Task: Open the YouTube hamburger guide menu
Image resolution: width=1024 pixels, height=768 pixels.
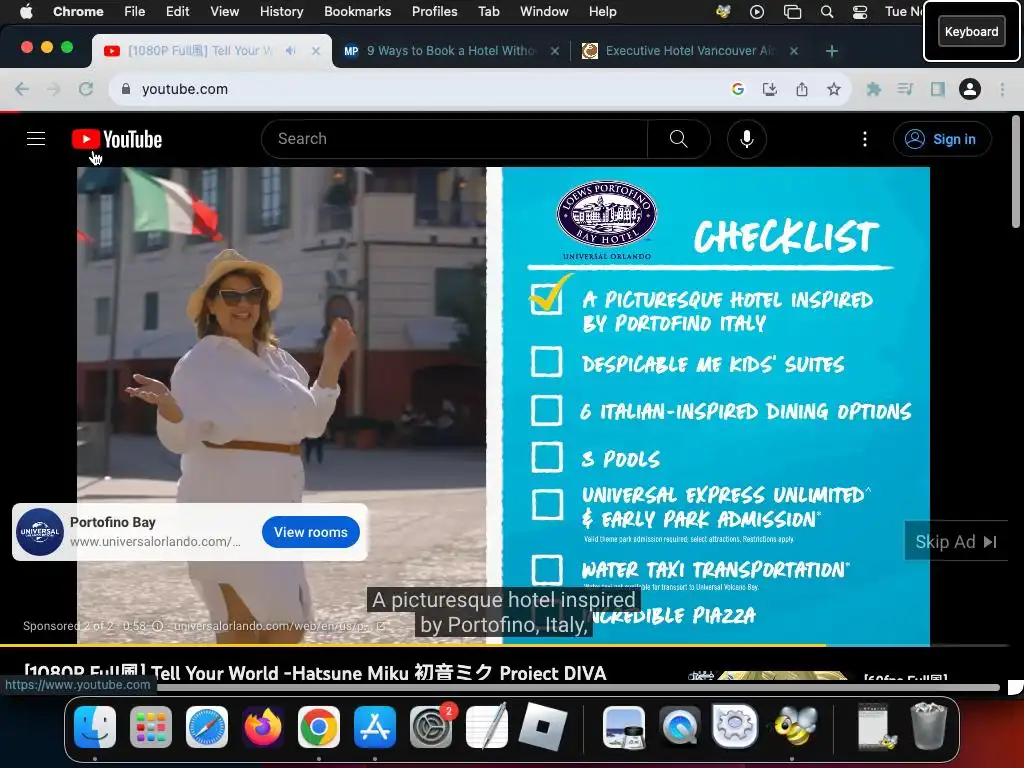Action: (x=36, y=138)
